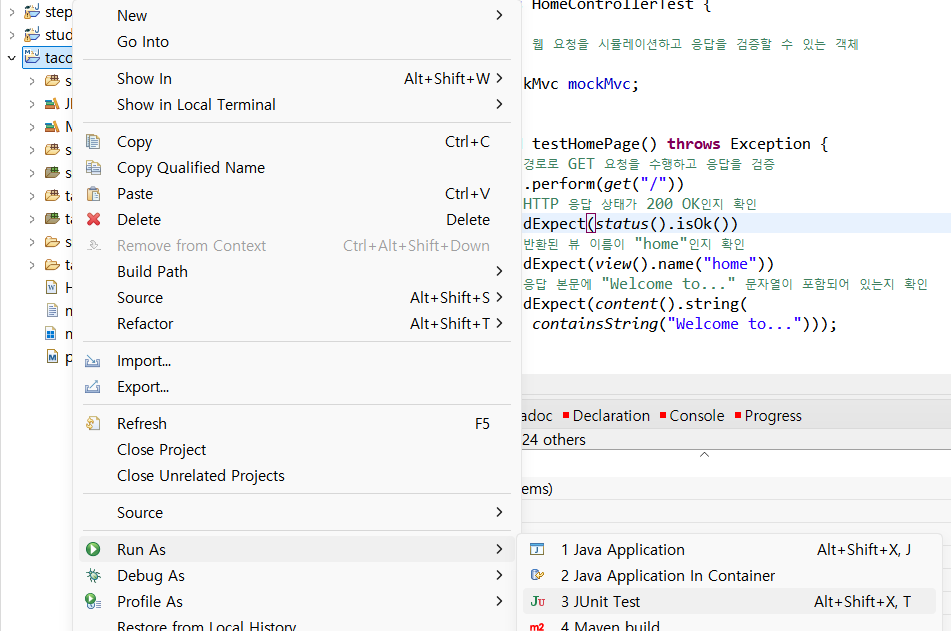Viewport: 951px width, 631px height.
Task: Click the Java Application In Container icon
Action: 537,575
